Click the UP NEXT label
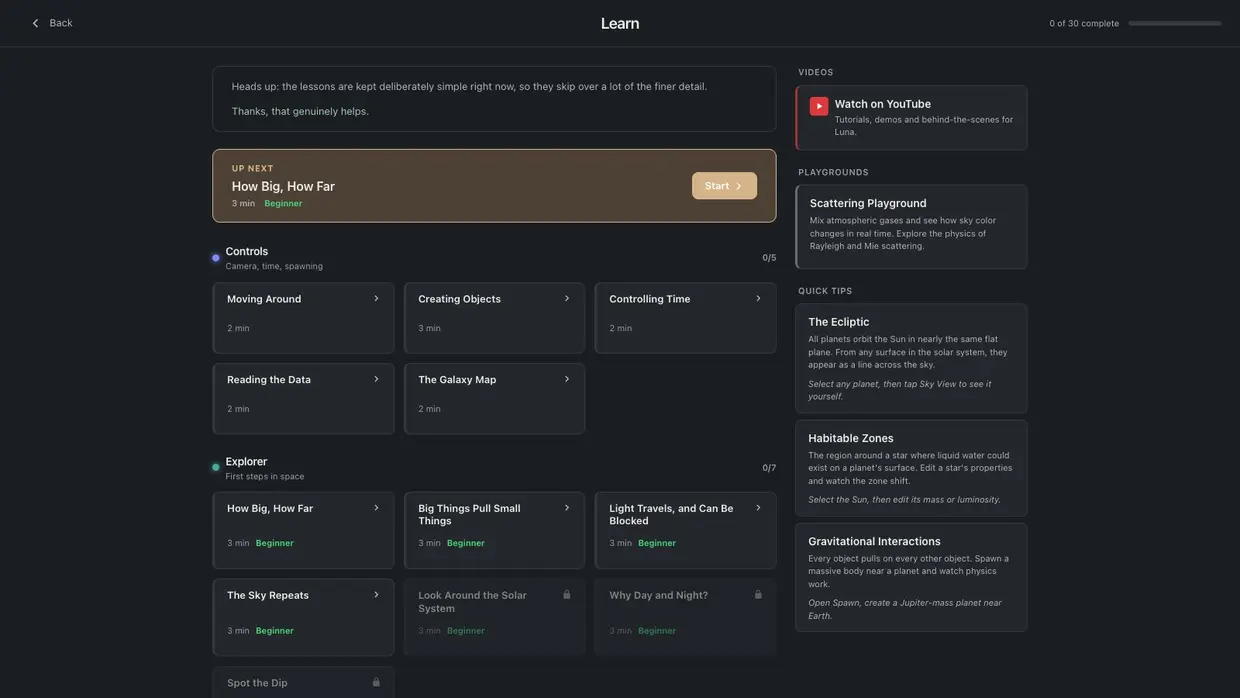 click(x=253, y=168)
